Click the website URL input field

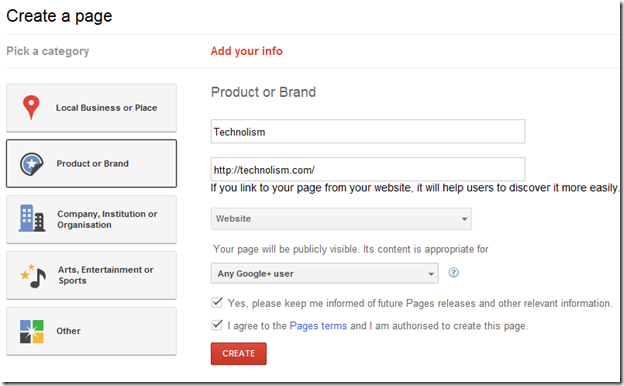(x=368, y=170)
